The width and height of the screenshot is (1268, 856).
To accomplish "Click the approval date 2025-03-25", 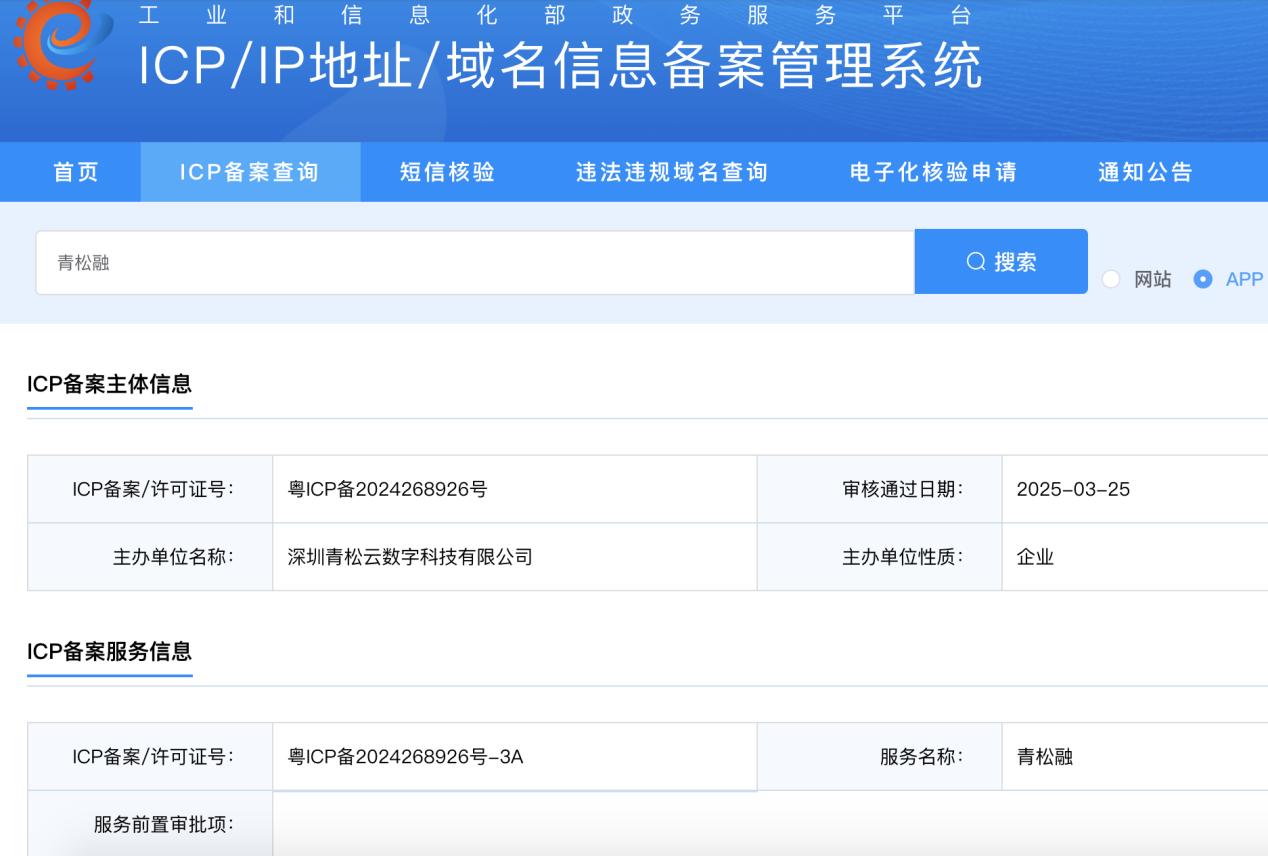I will (x=1073, y=489).
